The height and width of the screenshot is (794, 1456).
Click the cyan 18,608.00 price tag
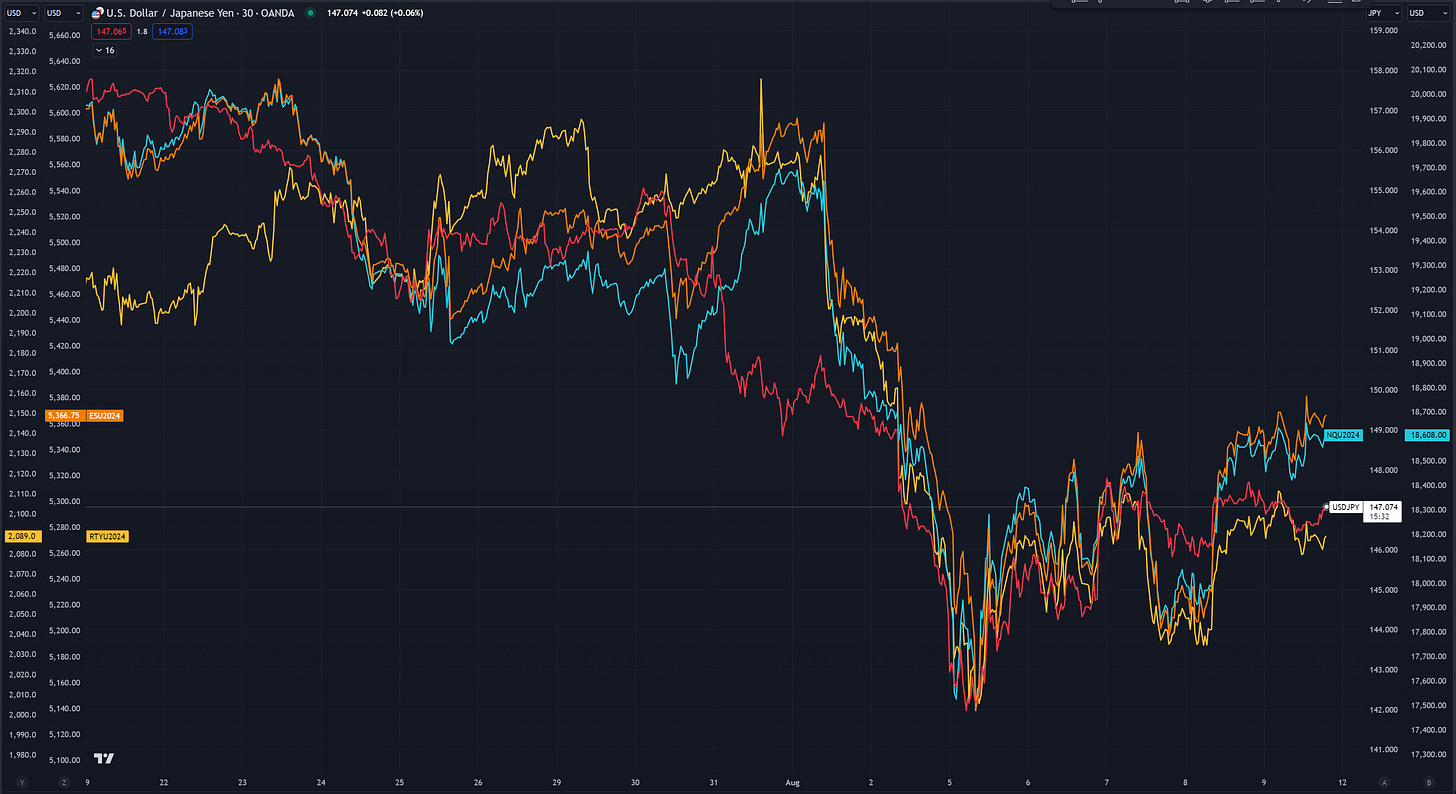coord(1427,435)
